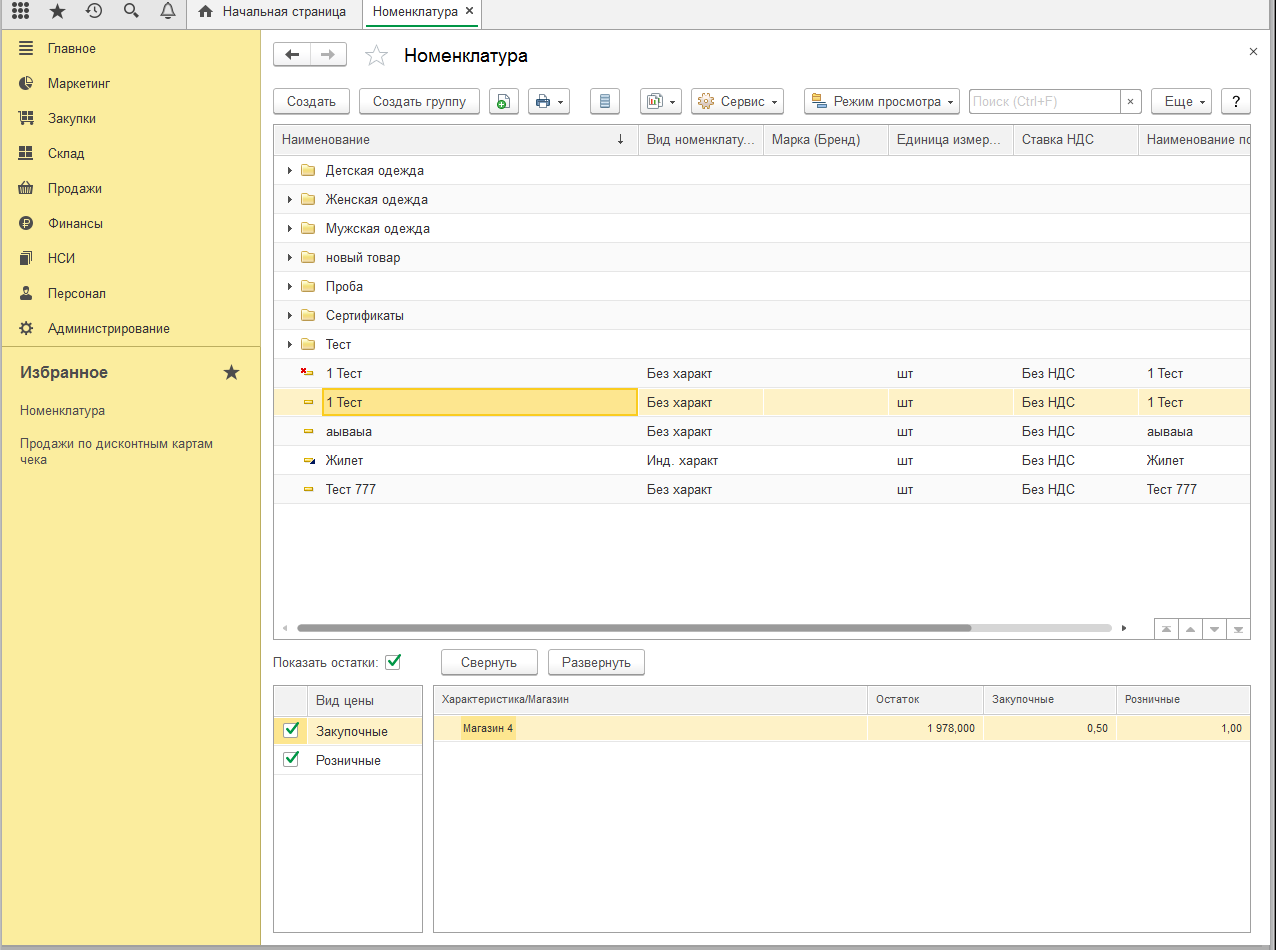The height and width of the screenshot is (950, 1282).
Task: Click the Создать button
Action: pos(311,101)
